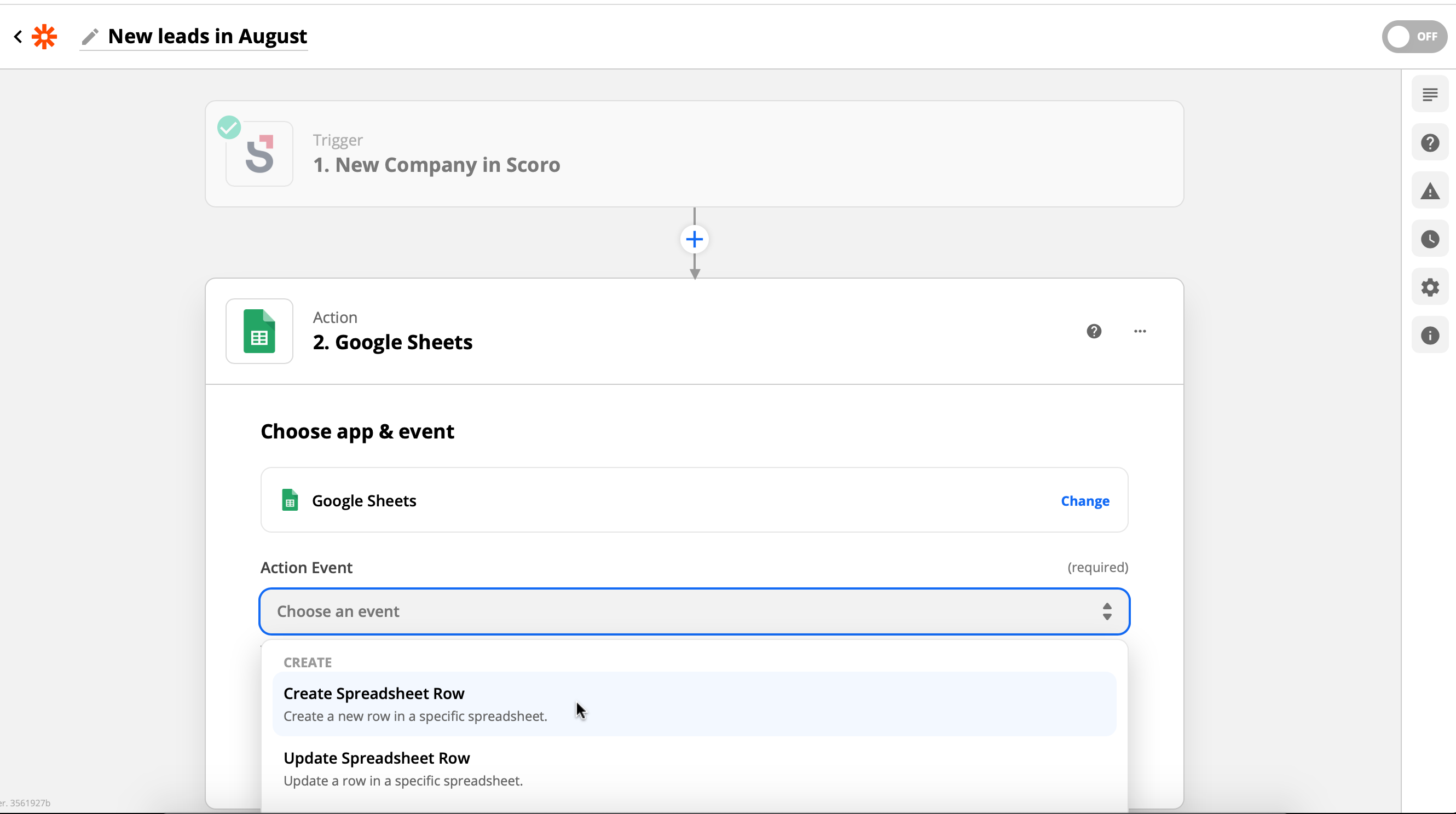The image size is (1456, 814).
Task: Open the clock history panel
Action: click(x=1430, y=239)
